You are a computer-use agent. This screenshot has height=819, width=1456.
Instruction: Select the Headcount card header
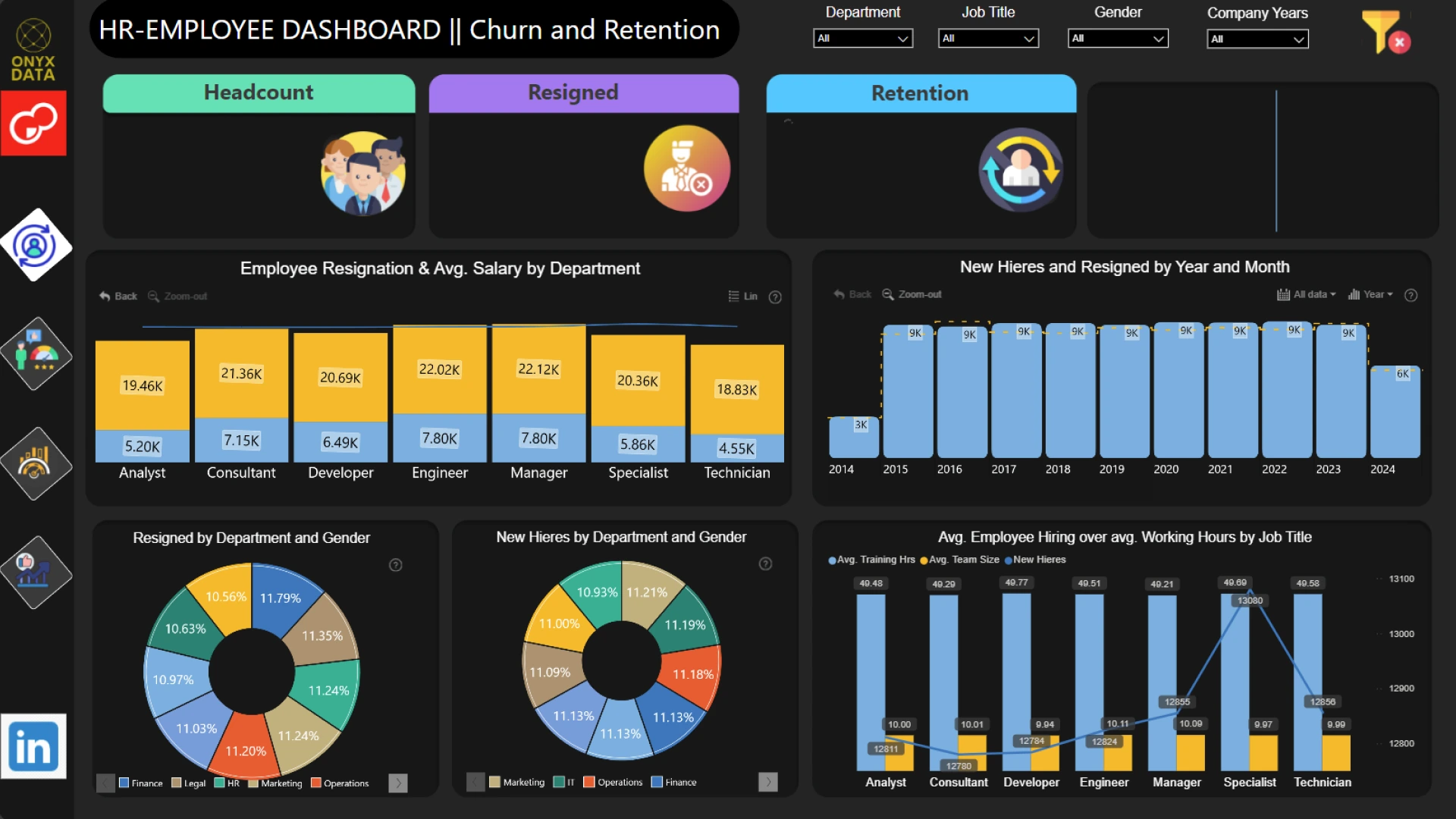[x=259, y=93]
